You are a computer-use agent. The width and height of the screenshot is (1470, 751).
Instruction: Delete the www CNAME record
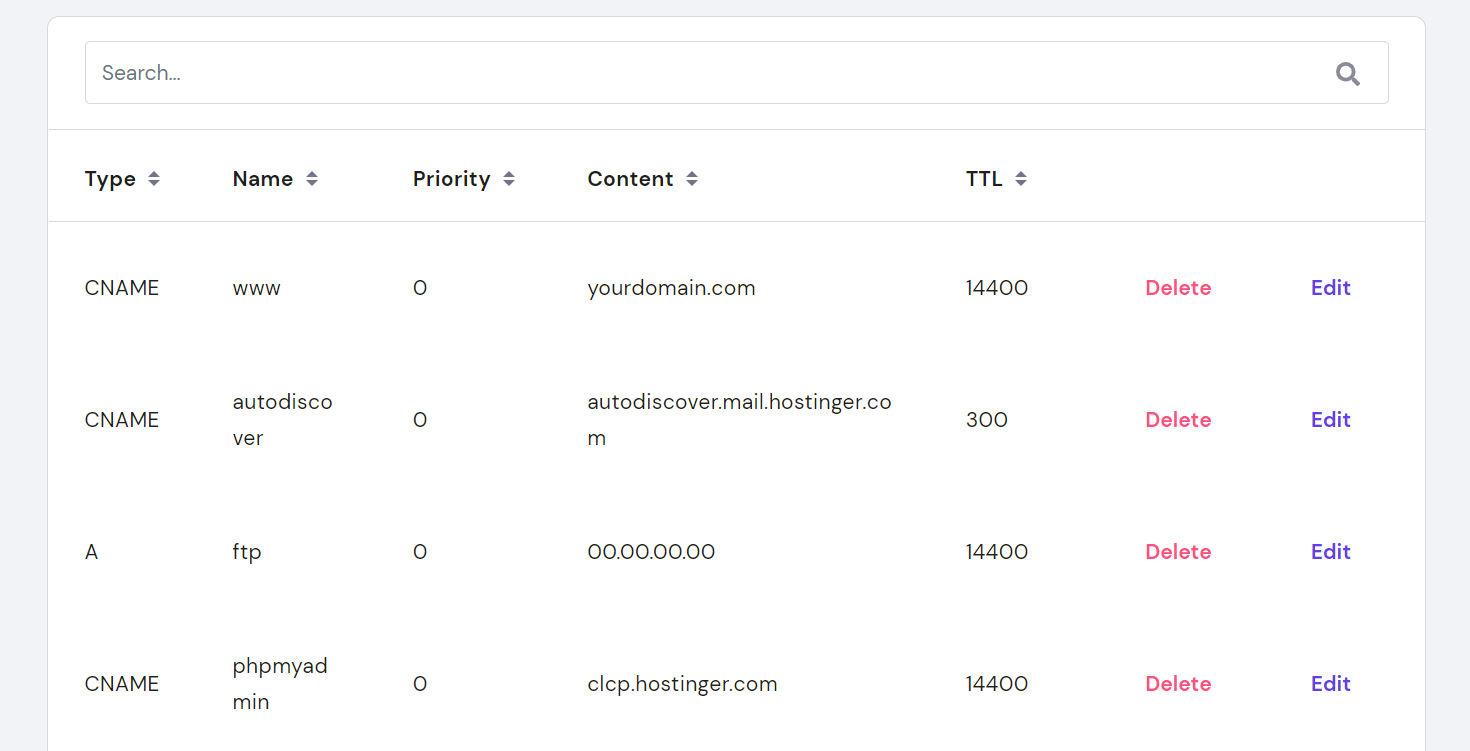(1178, 288)
